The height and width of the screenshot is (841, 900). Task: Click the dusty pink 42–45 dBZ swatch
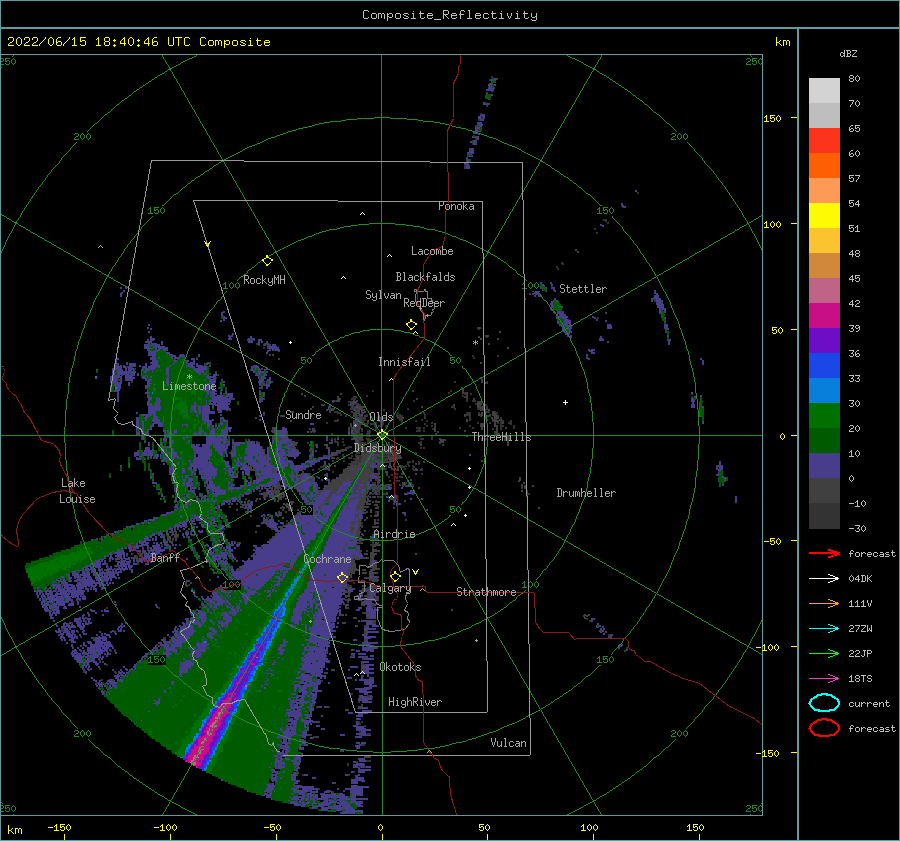tap(824, 290)
